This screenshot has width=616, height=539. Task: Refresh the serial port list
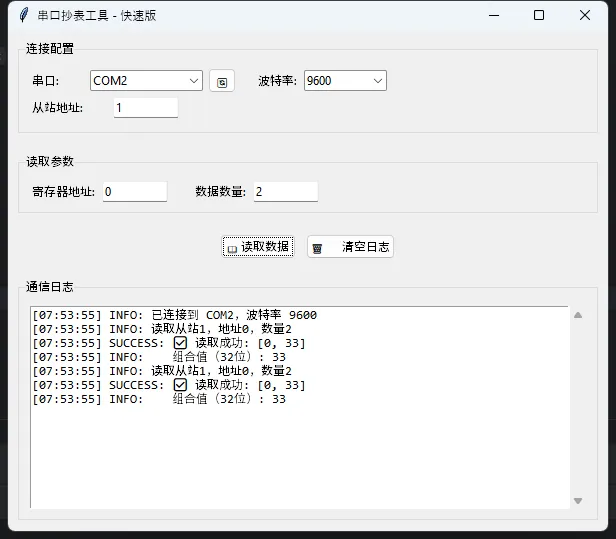point(222,81)
